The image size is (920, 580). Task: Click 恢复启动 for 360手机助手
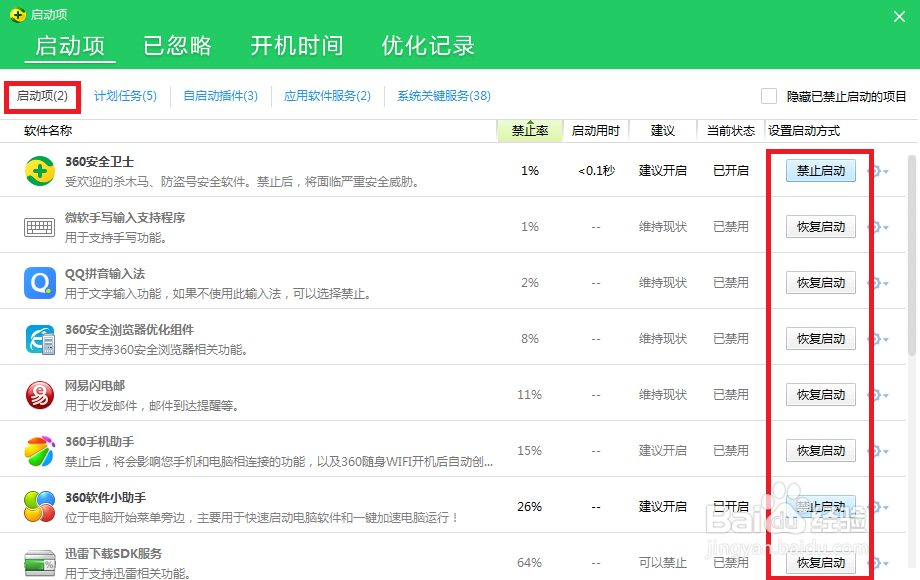[x=821, y=451]
